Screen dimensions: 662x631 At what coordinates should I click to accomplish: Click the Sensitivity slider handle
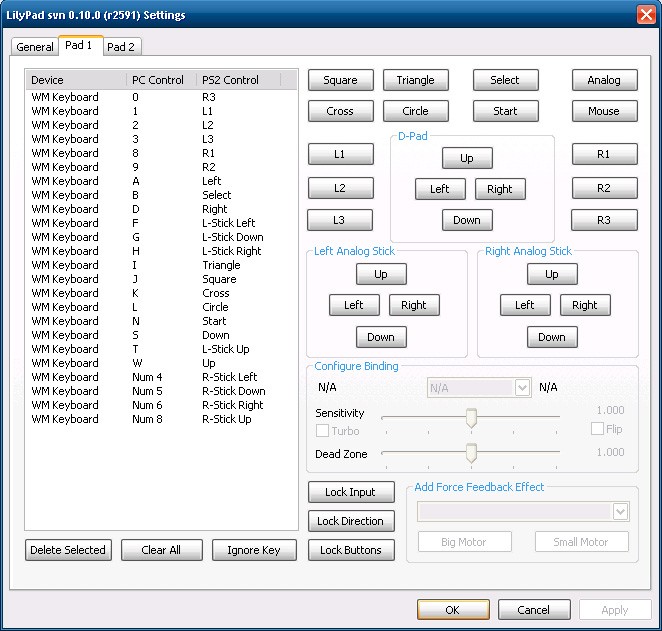pyautogui.click(x=471, y=418)
